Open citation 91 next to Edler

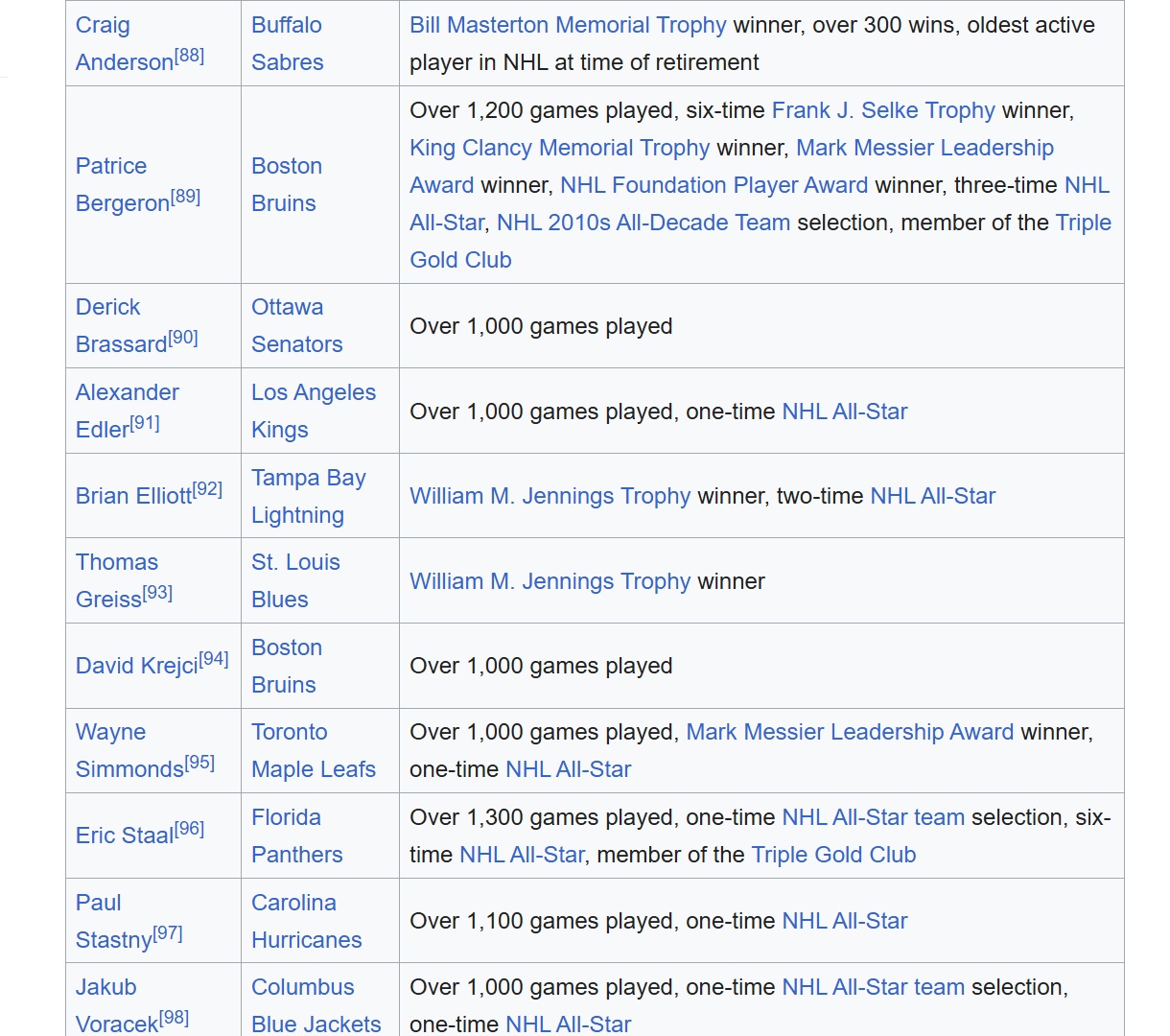(x=145, y=423)
